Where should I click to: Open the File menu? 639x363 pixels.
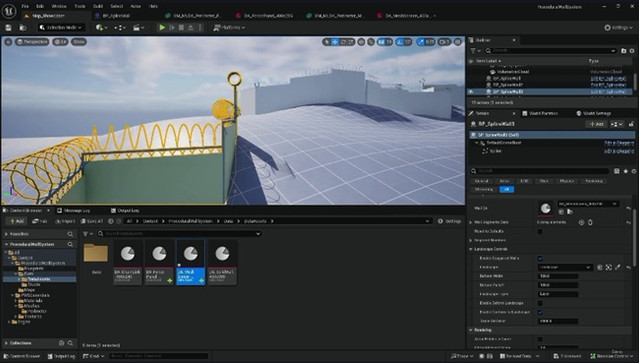(25, 6)
